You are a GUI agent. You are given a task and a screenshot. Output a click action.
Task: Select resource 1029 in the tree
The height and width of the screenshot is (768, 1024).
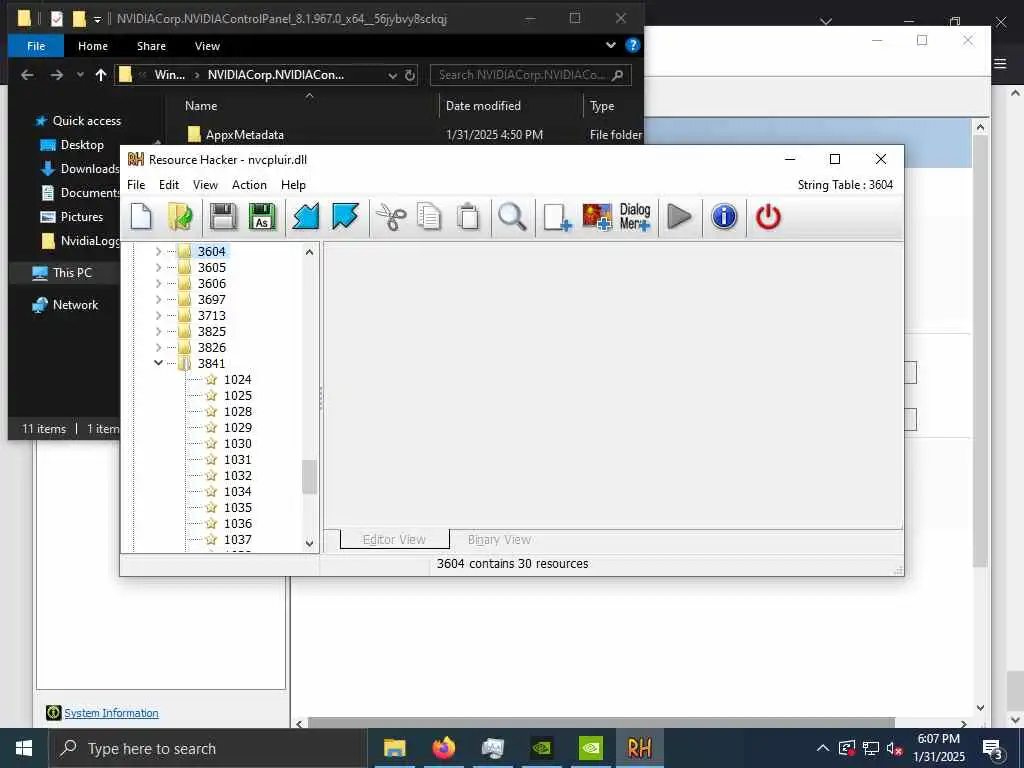237,427
